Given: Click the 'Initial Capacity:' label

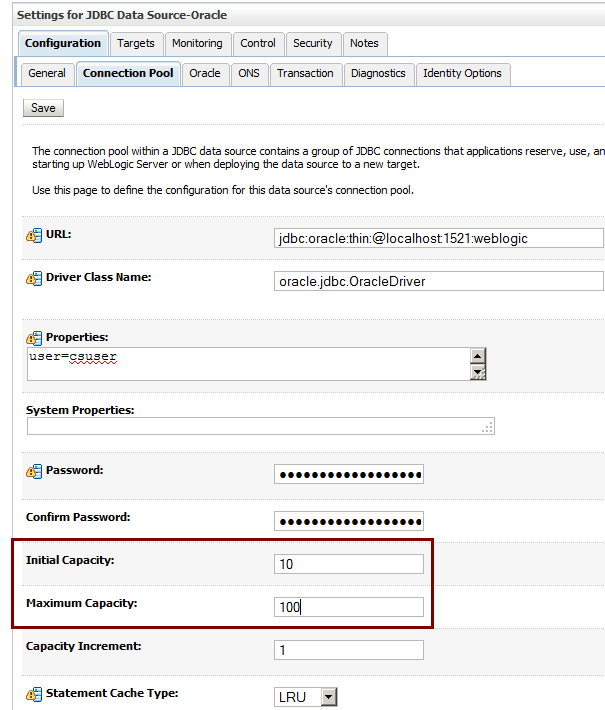Looking at the screenshot, I should [70, 561].
